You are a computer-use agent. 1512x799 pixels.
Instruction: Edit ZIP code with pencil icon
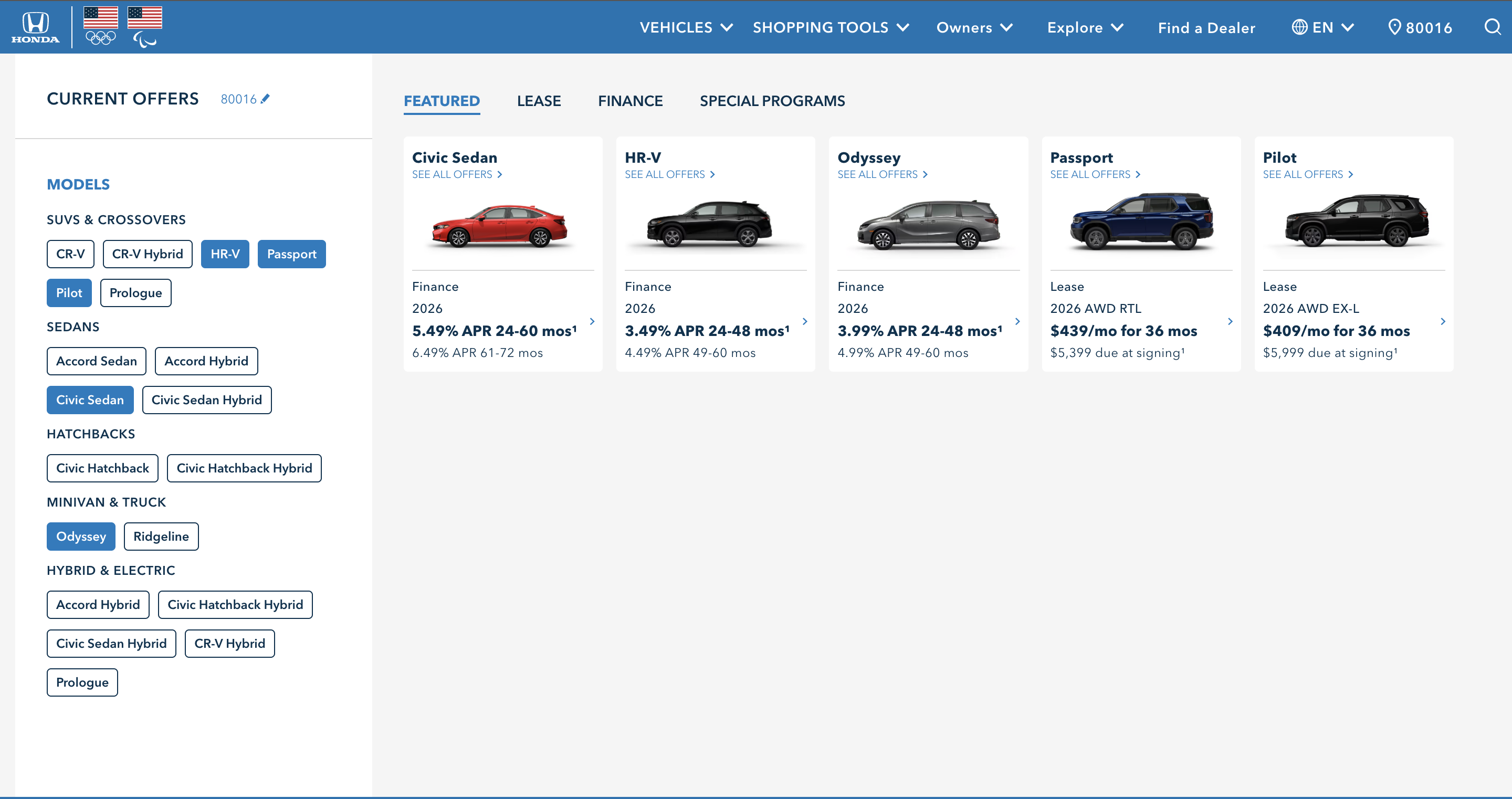tap(265, 99)
